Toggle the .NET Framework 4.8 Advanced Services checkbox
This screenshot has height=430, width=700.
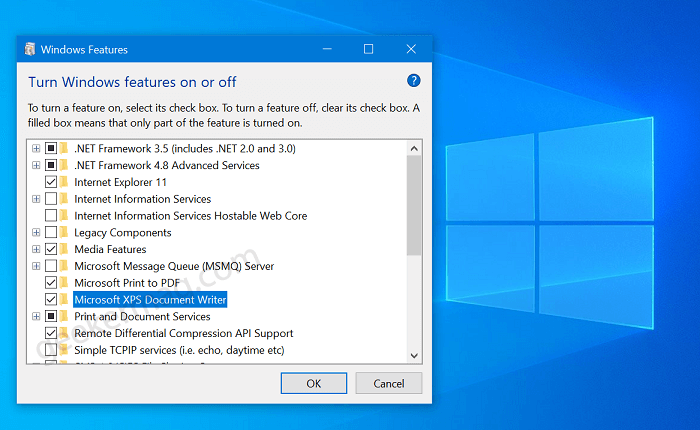(51, 165)
